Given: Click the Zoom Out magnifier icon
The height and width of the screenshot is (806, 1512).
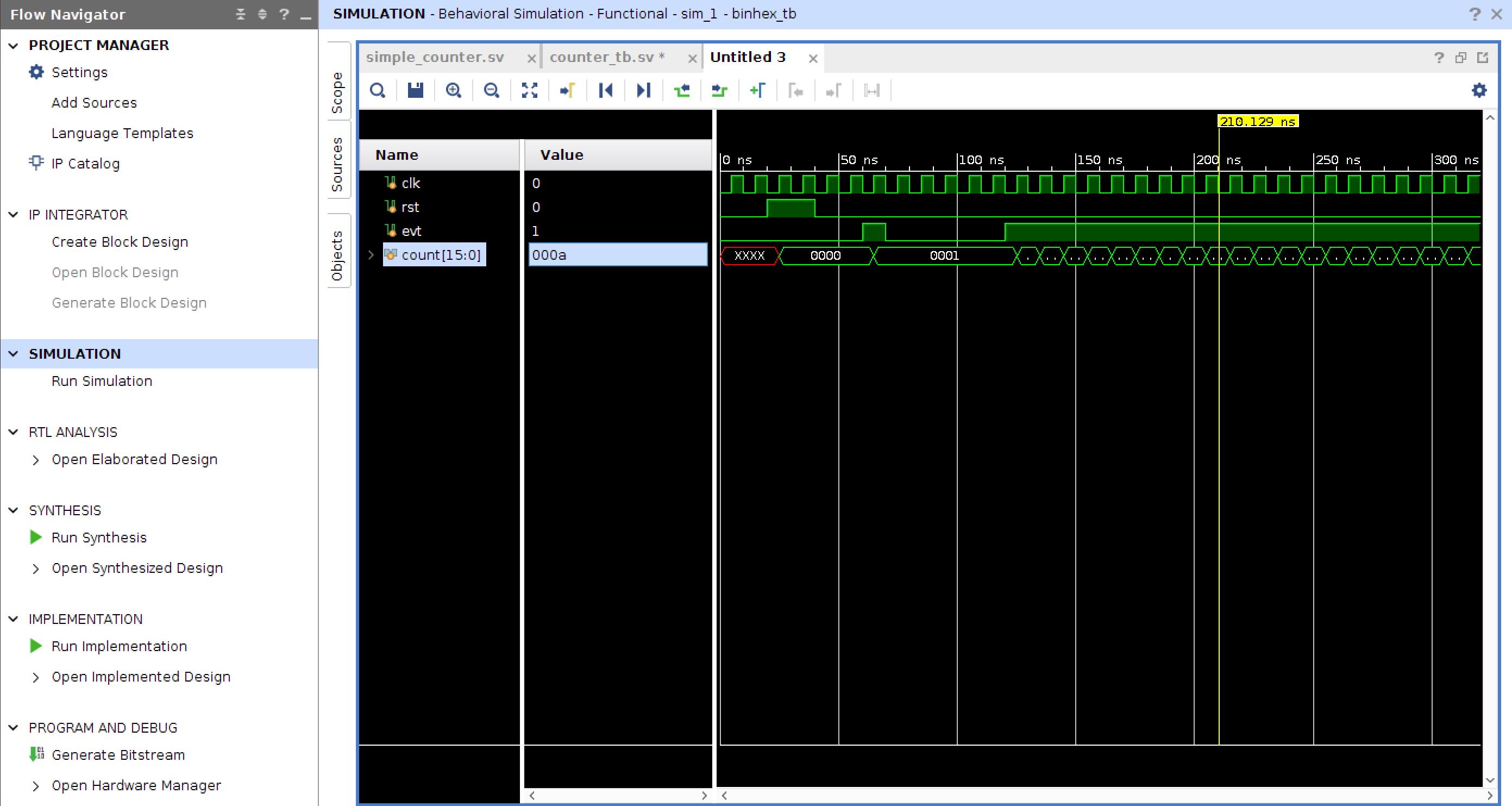Looking at the screenshot, I should pos(491,90).
